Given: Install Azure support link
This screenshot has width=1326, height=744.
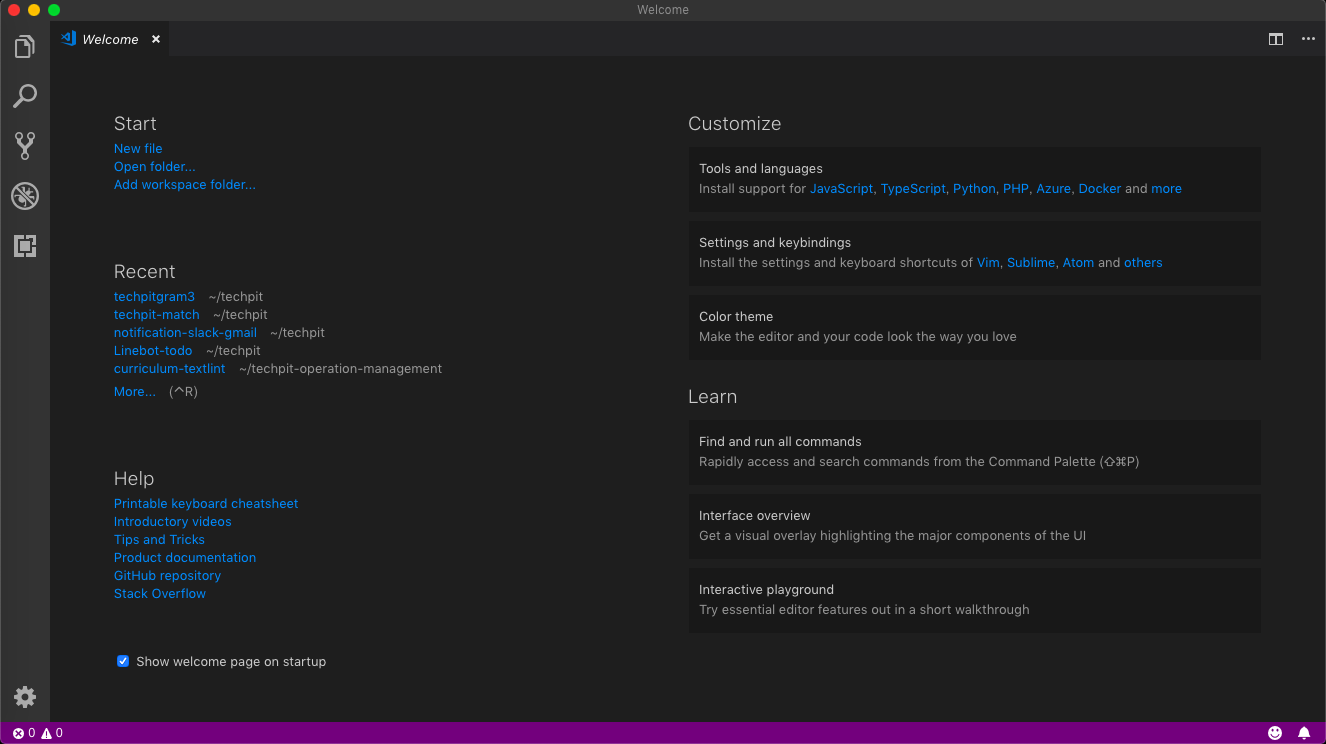Looking at the screenshot, I should click(1053, 188).
